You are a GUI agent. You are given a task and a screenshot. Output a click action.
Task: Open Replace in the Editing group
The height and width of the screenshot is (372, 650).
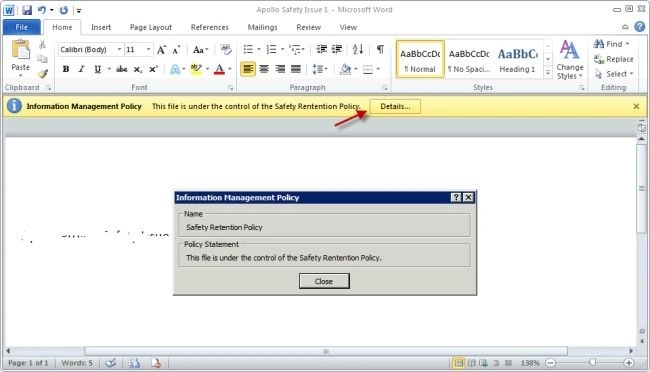click(614, 59)
